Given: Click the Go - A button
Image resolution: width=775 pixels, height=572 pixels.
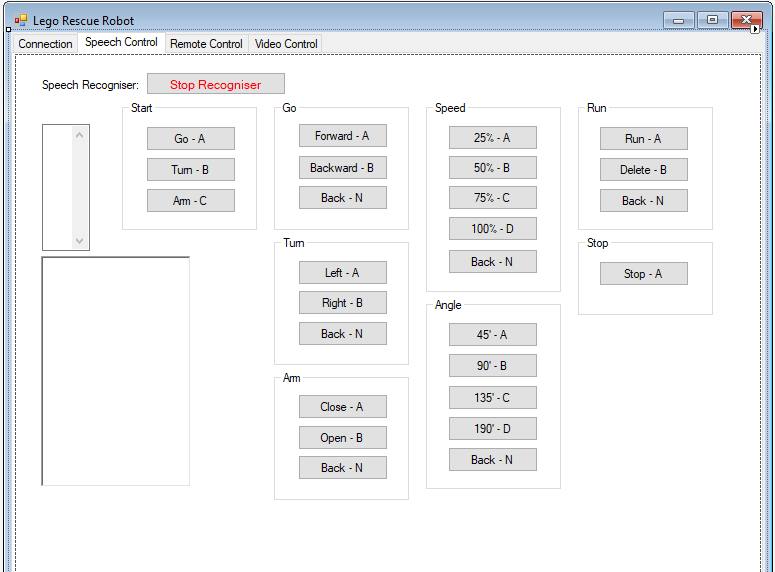Looking at the screenshot, I should 190,139.
